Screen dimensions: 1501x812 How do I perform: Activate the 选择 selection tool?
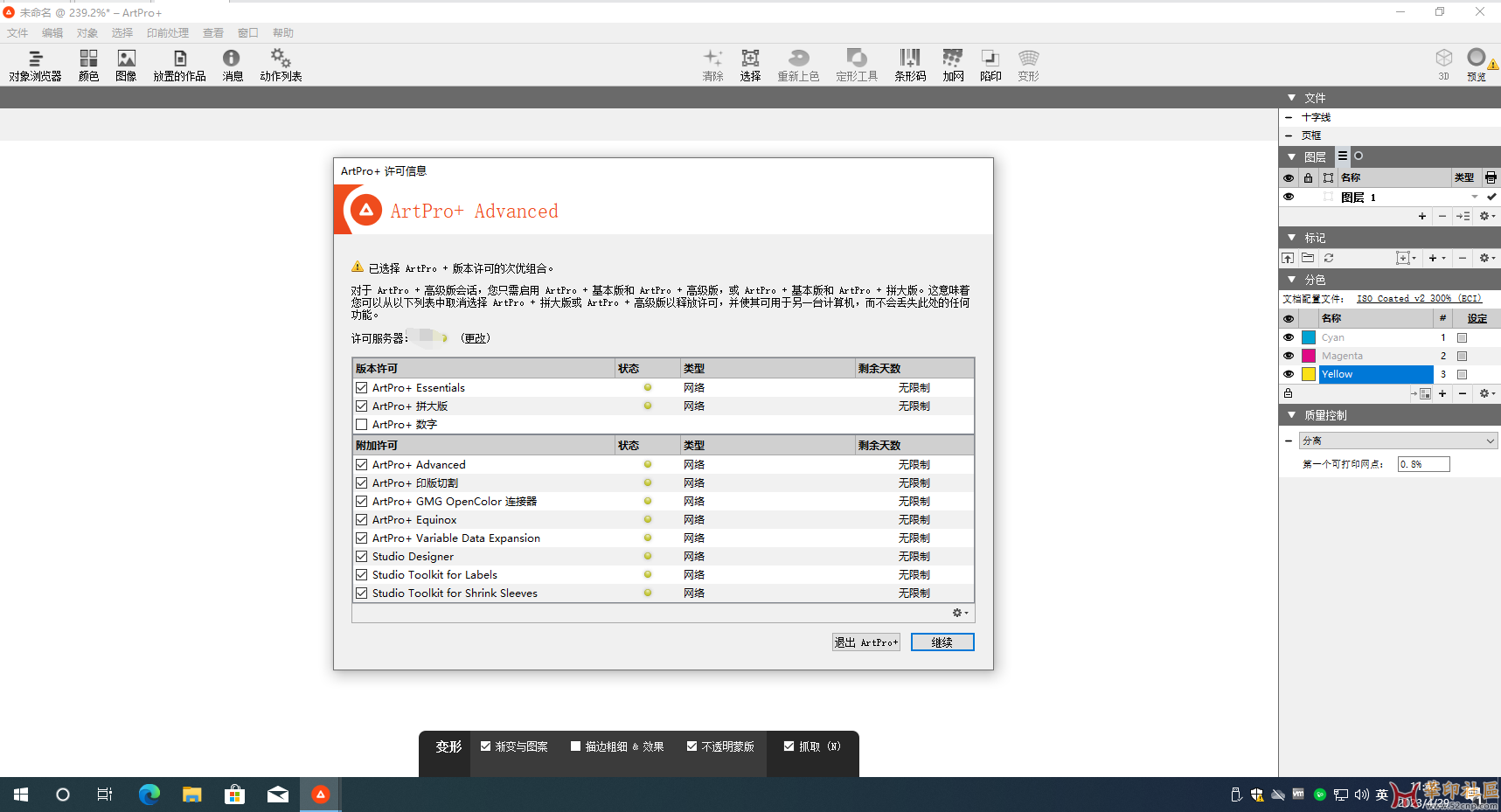[x=750, y=66]
